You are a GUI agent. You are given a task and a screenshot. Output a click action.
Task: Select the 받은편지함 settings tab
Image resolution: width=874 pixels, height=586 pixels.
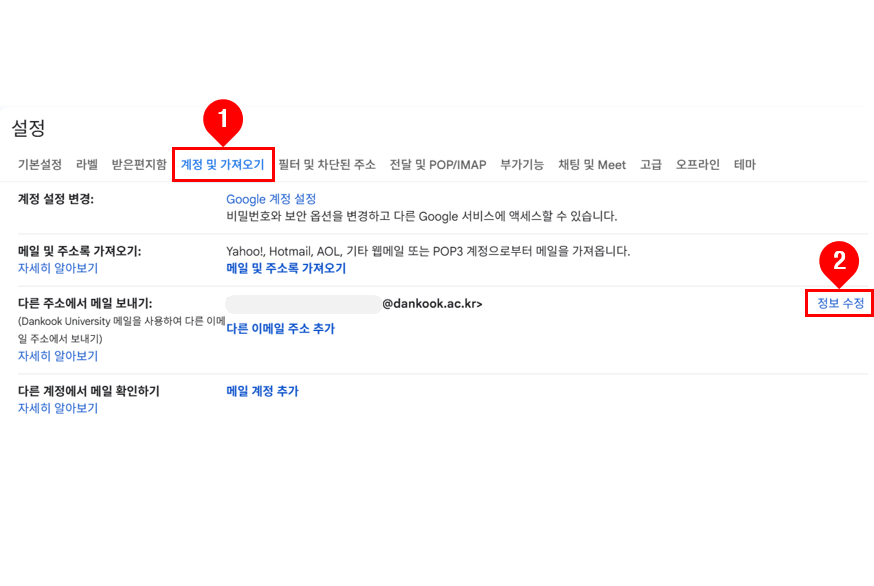click(x=139, y=165)
